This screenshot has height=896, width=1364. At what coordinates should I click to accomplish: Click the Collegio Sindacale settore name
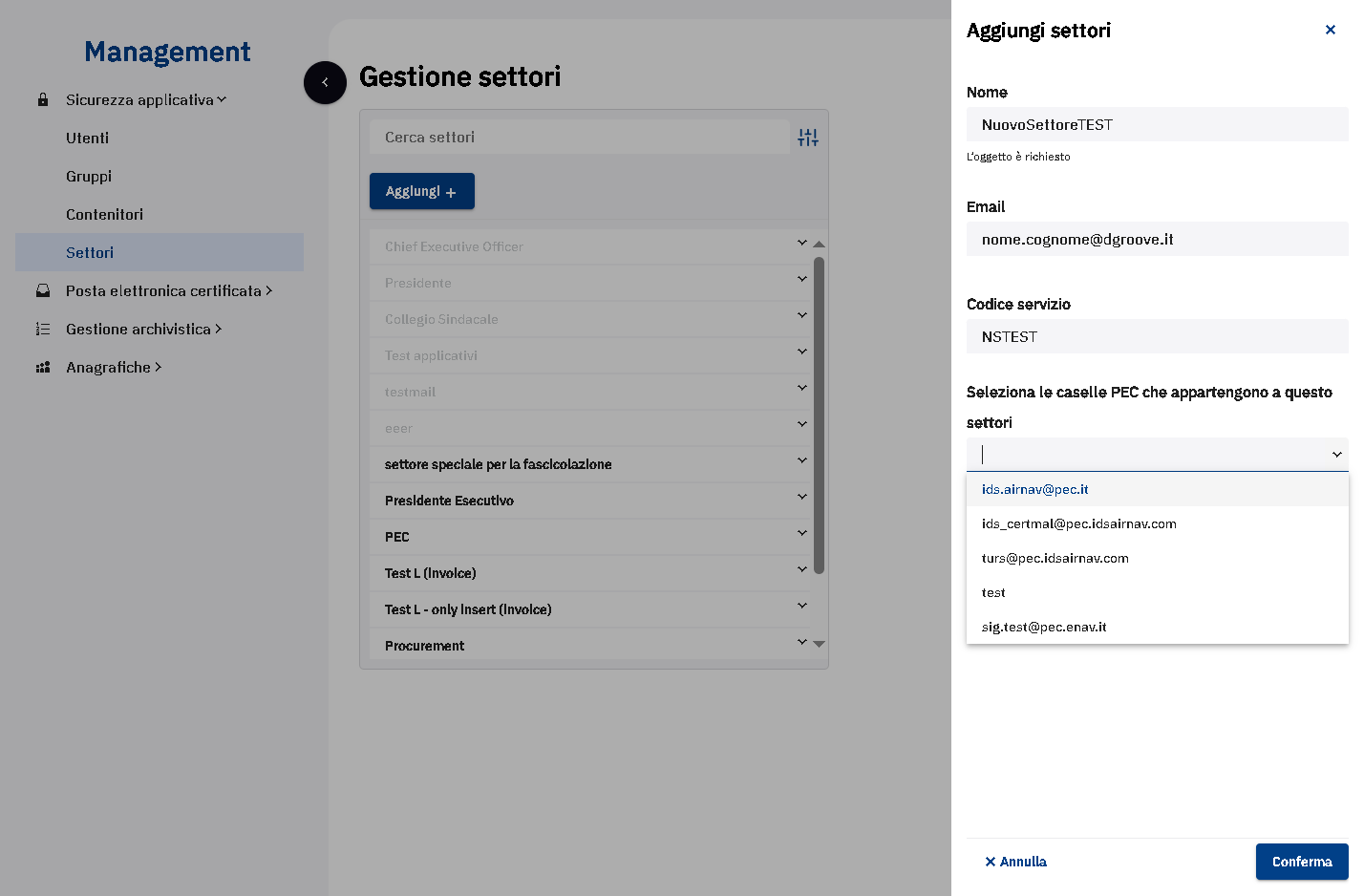[x=441, y=319]
